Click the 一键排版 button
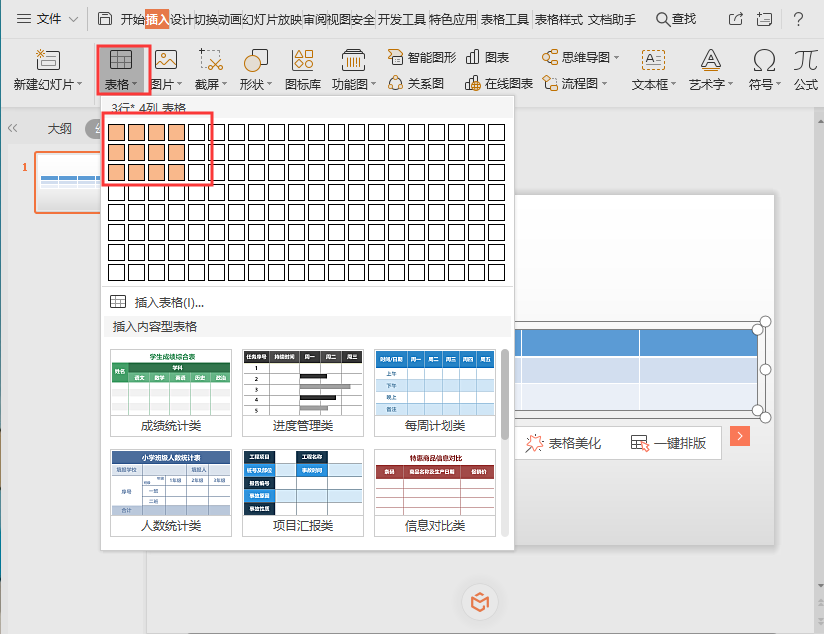Screen dimensions: 824x634 (668, 443)
